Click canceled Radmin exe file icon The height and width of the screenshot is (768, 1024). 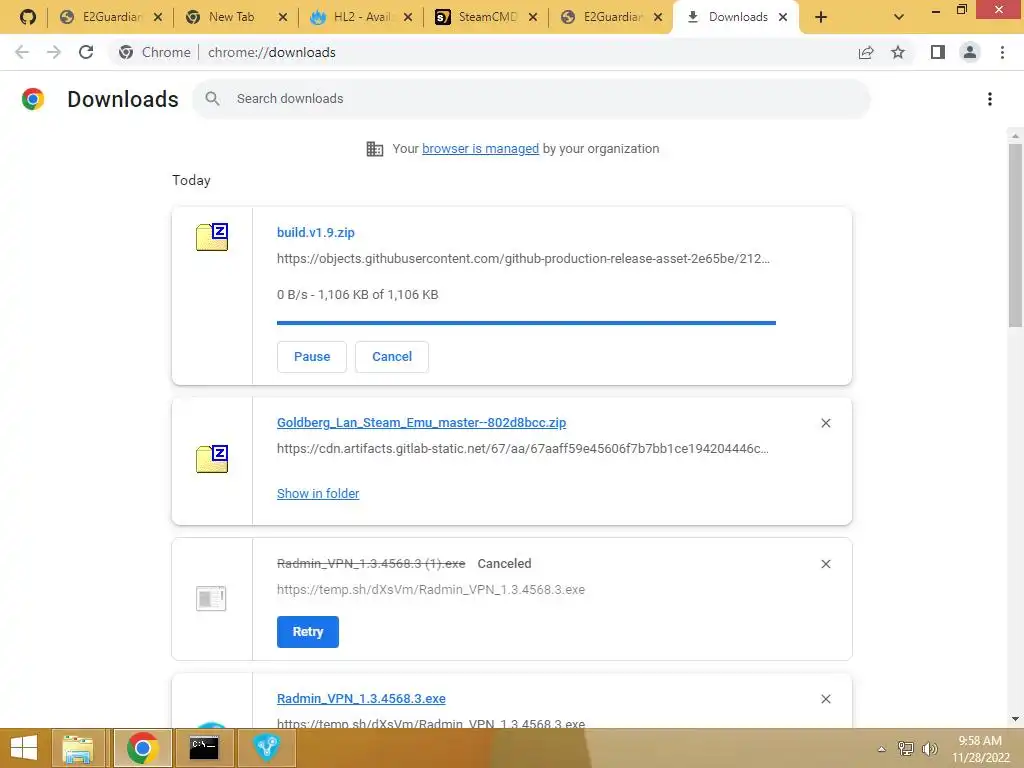pos(211,598)
